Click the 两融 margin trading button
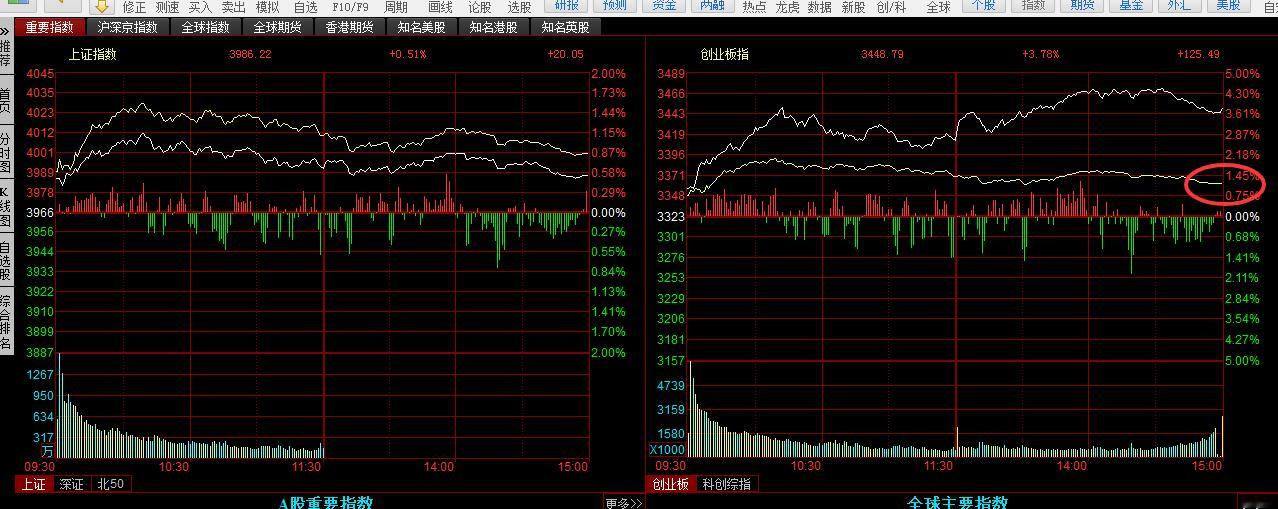This screenshot has width=1278, height=509. coord(712,5)
